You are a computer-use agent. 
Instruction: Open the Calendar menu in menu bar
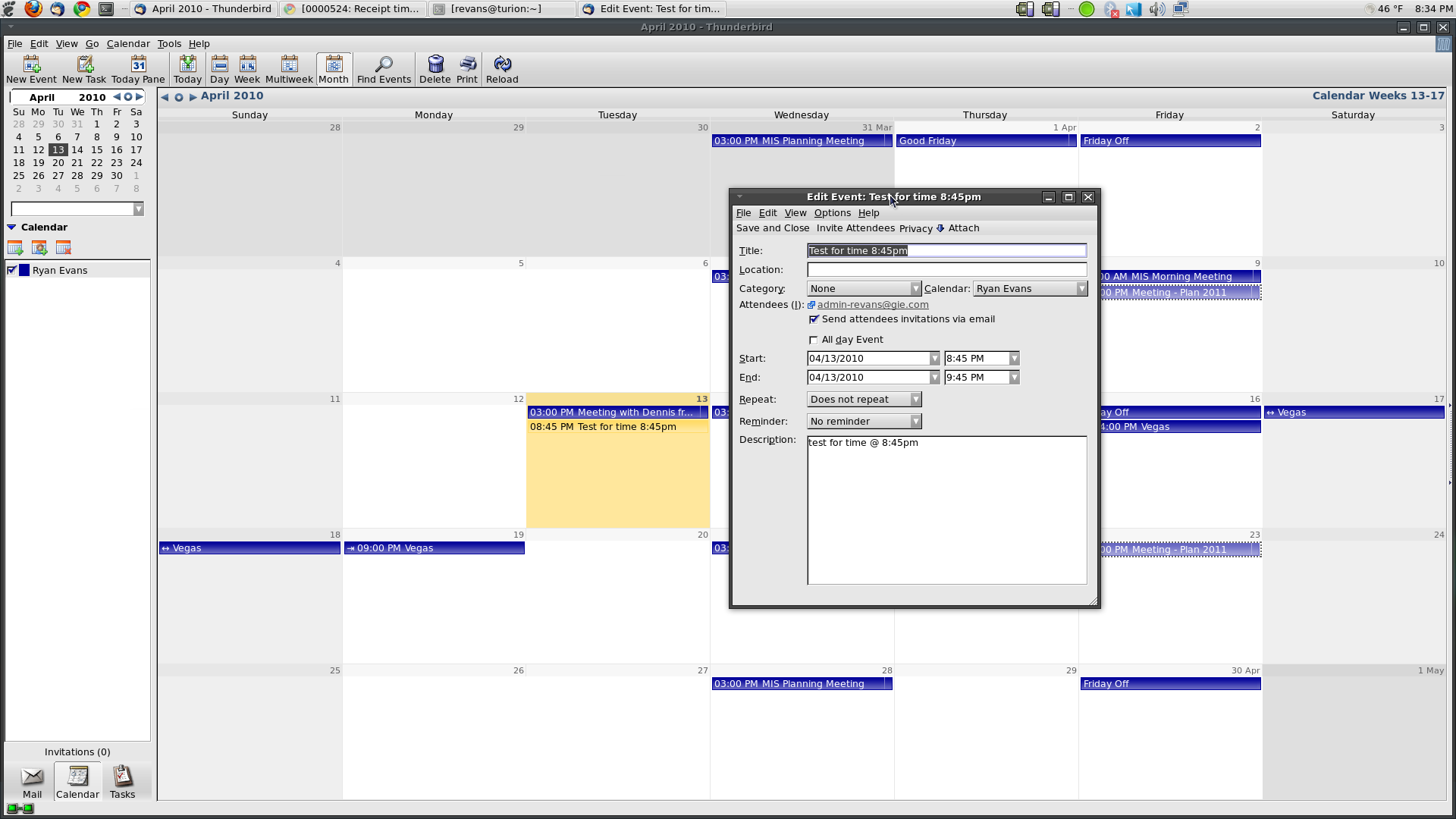click(x=127, y=44)
